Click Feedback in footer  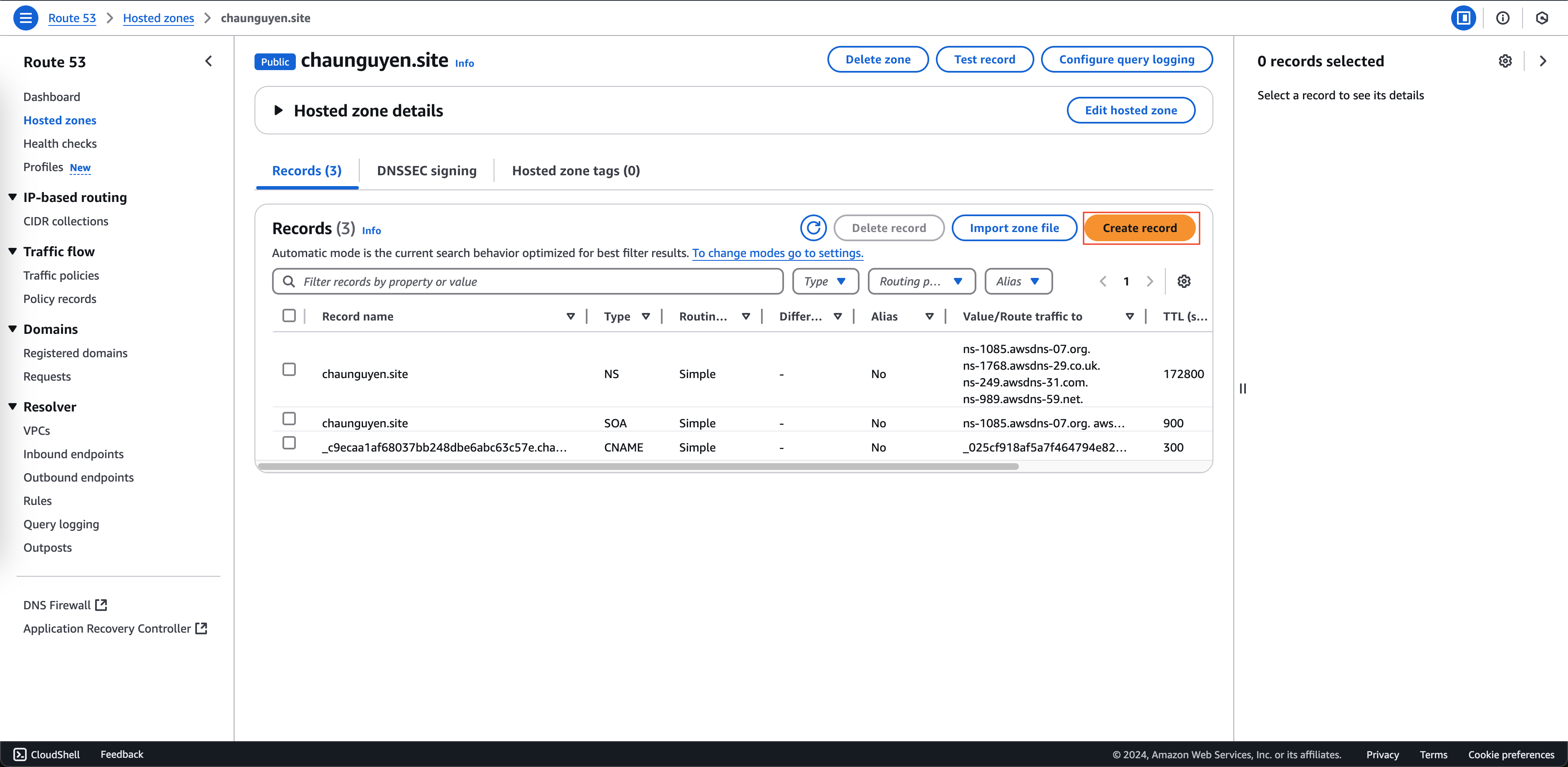coord(122,754)
